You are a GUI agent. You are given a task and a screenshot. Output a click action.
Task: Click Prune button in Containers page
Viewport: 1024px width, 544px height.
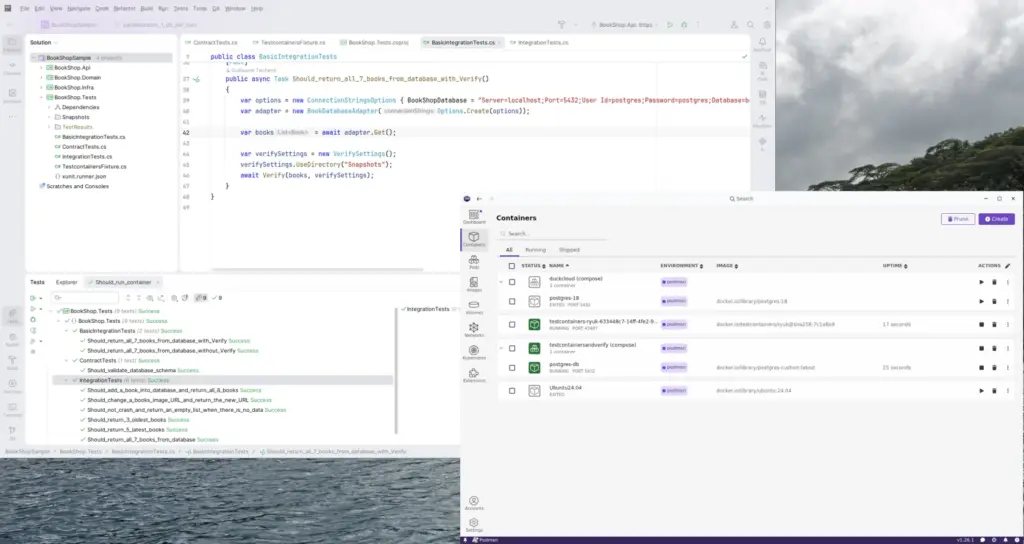957,219
